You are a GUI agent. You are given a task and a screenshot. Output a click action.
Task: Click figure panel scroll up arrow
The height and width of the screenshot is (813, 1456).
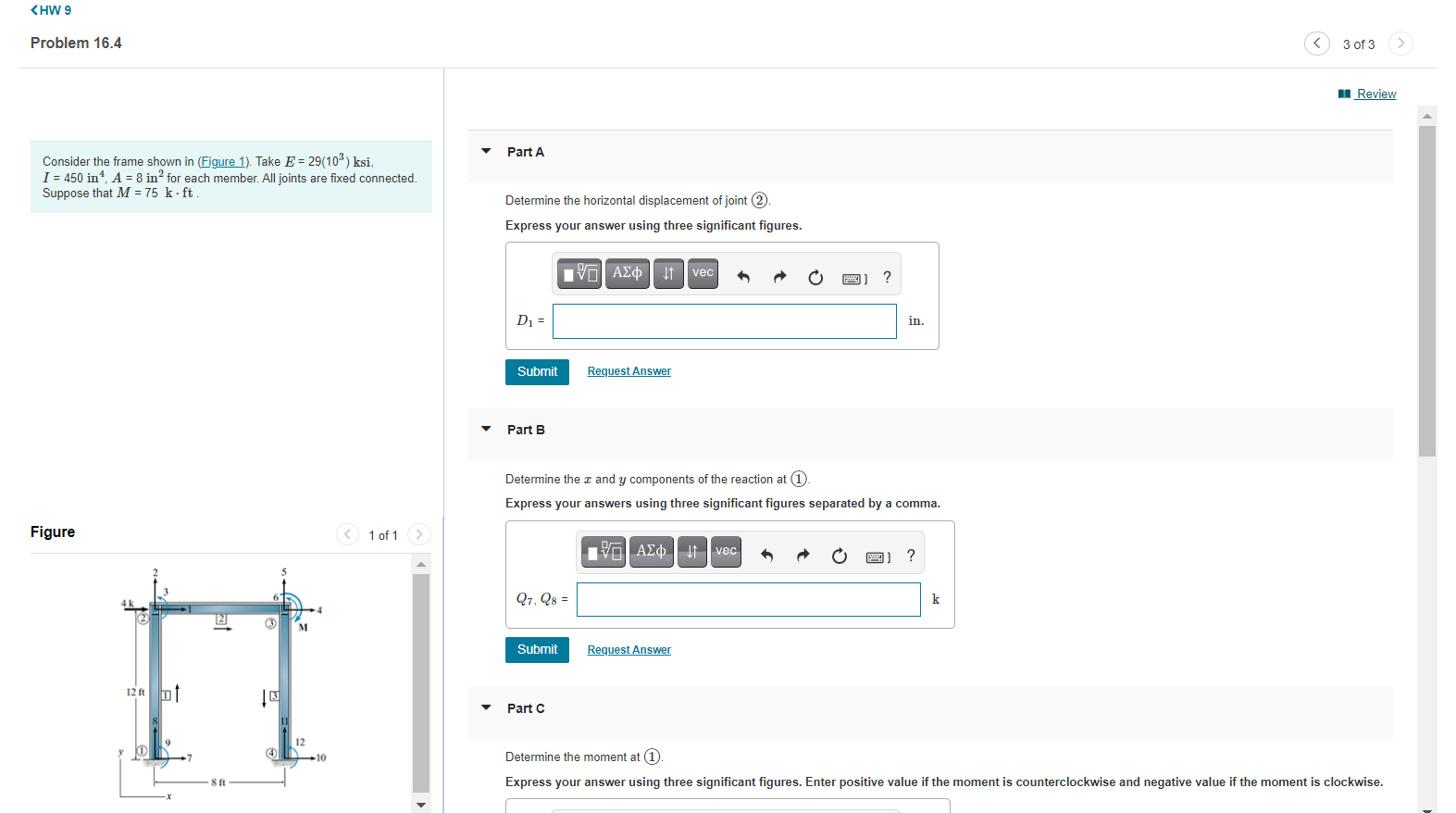pos(421,564)
